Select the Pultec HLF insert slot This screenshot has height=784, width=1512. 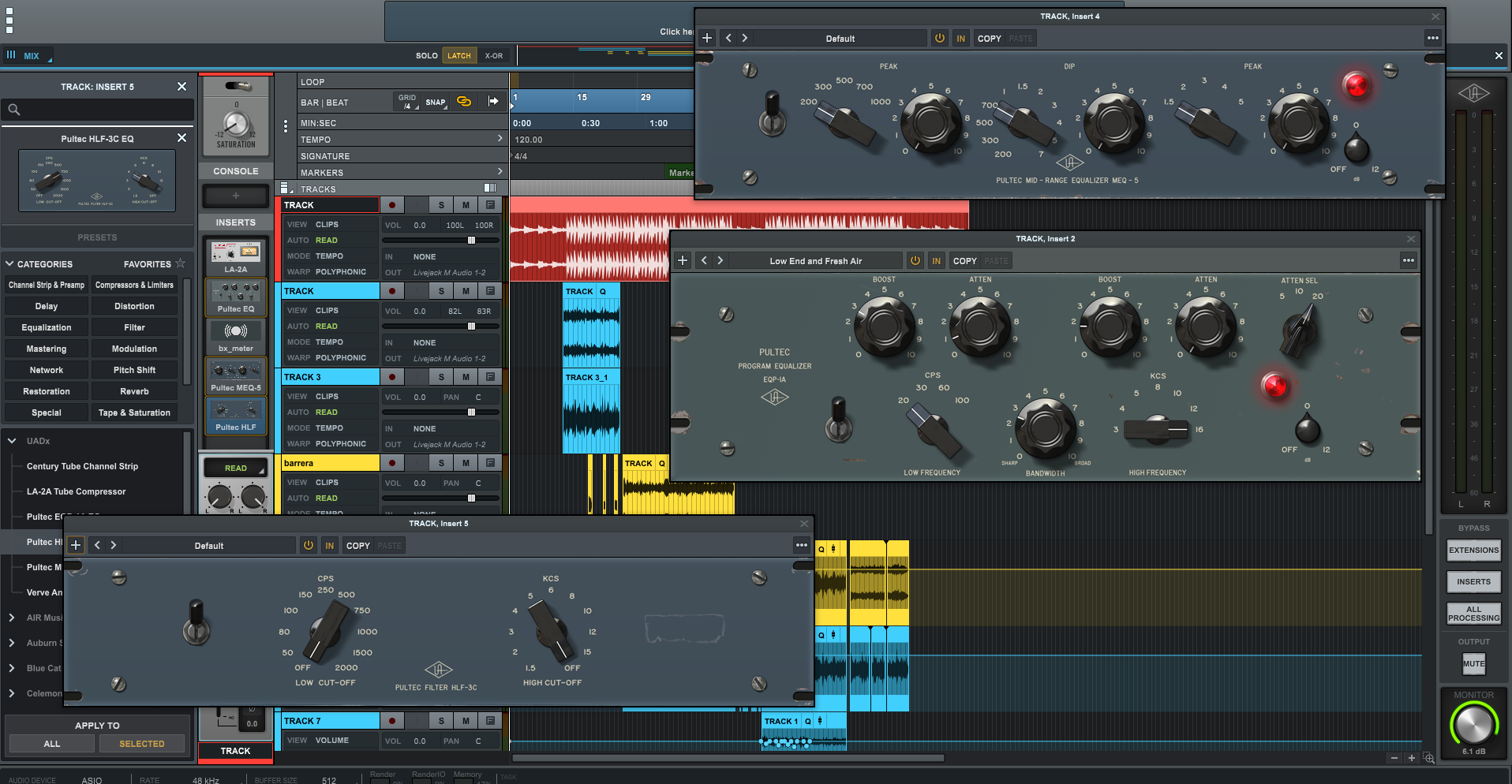click(236, 416)
